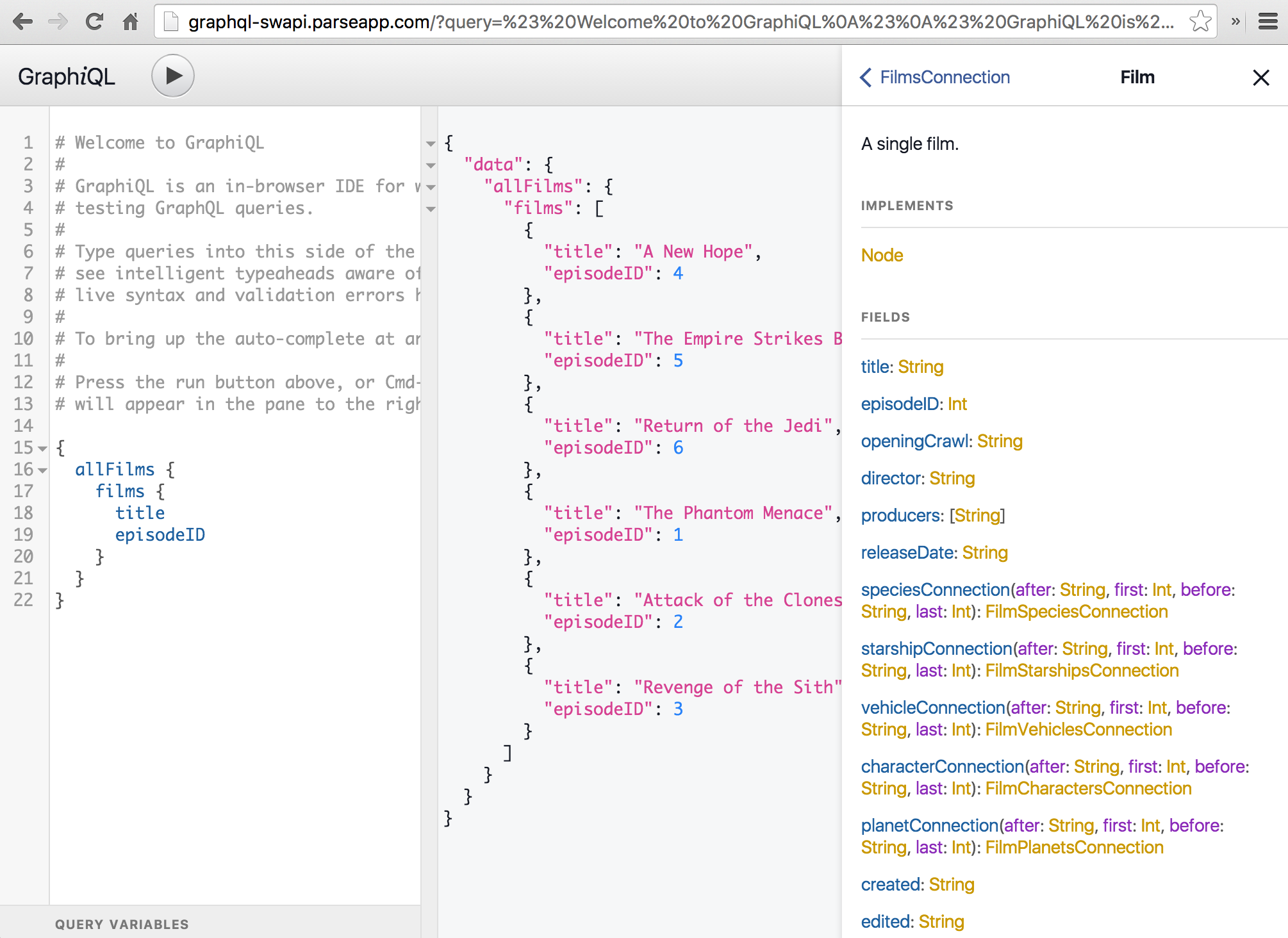Screen dimensions: 1288x938
Task: Collapse the "data" object in results
Action: [431, 165]
